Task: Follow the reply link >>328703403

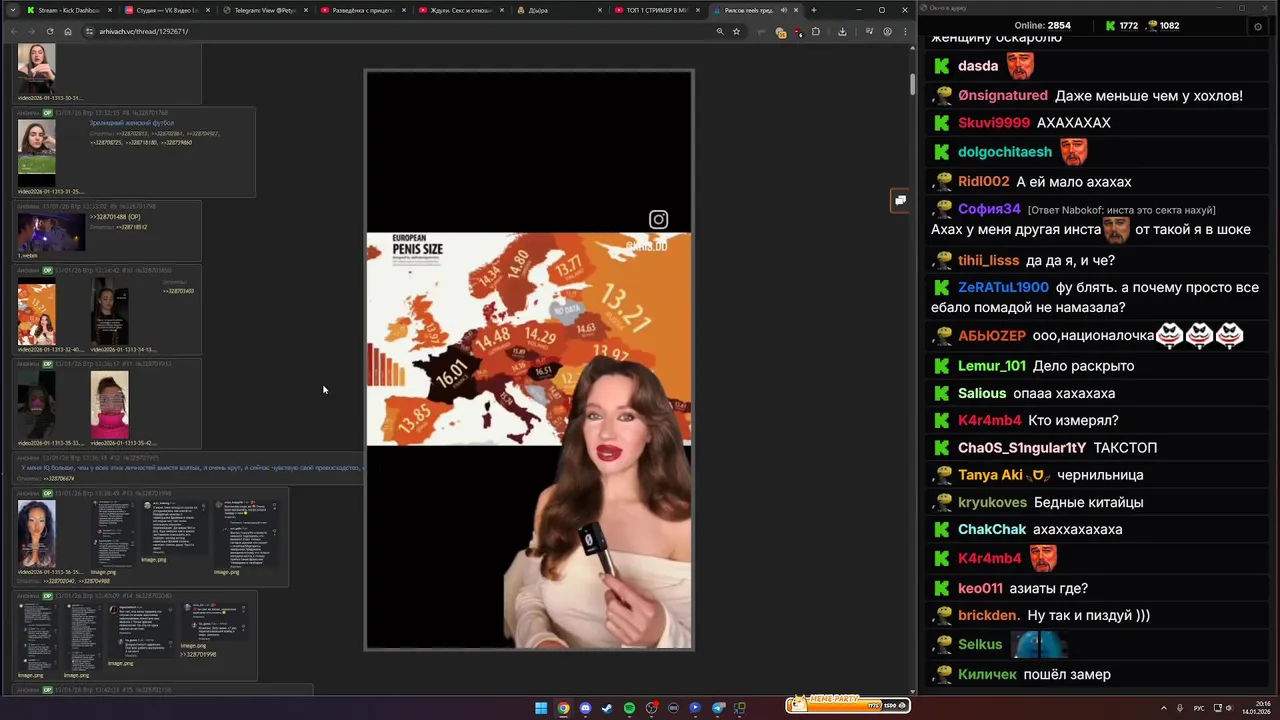Action: click(x=179, y=291)
